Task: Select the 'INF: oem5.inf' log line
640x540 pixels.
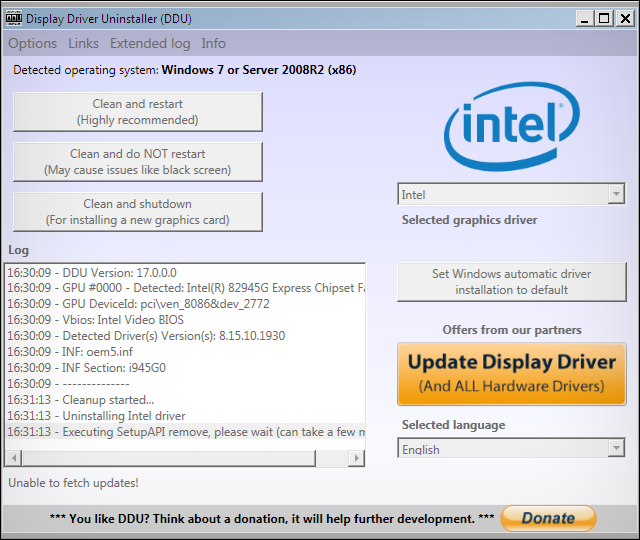Action: [186, 351]
